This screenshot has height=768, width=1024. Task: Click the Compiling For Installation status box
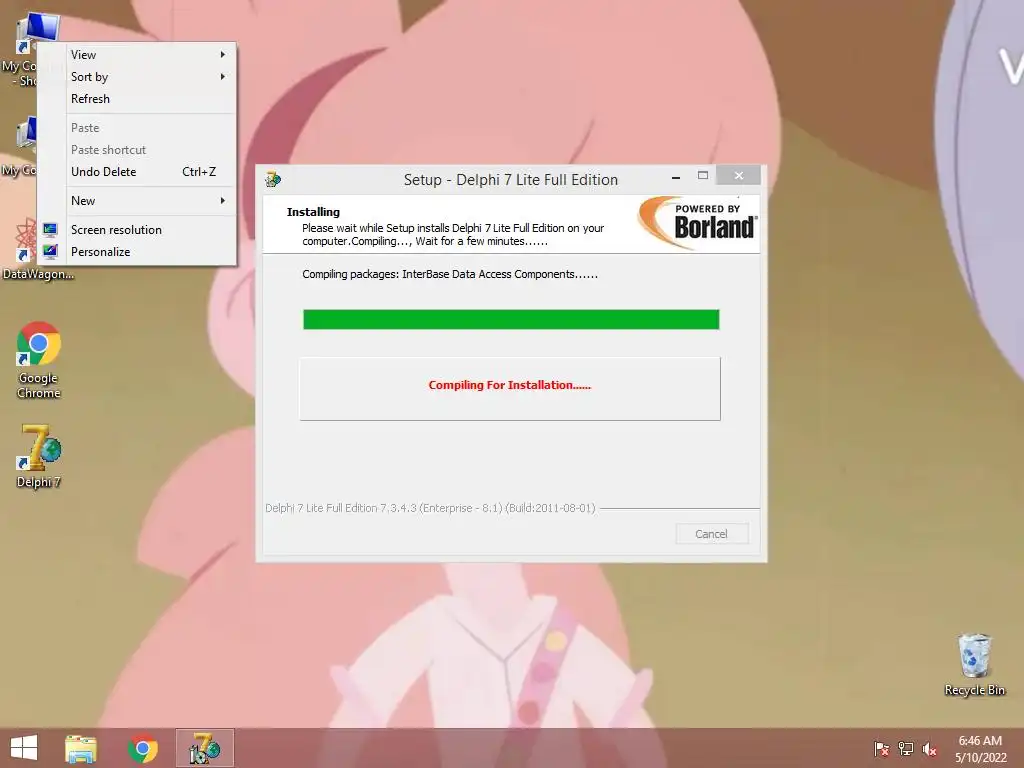pos(510,389)
